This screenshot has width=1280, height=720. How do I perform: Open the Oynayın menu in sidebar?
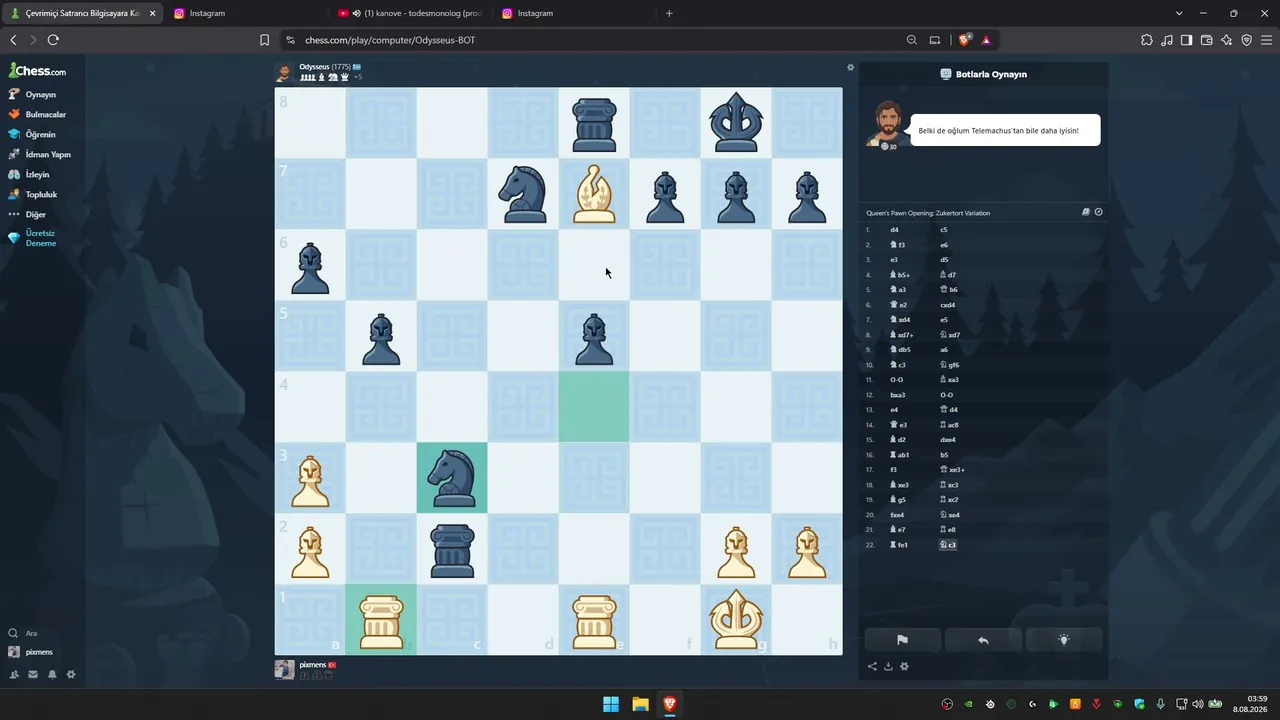32,94
